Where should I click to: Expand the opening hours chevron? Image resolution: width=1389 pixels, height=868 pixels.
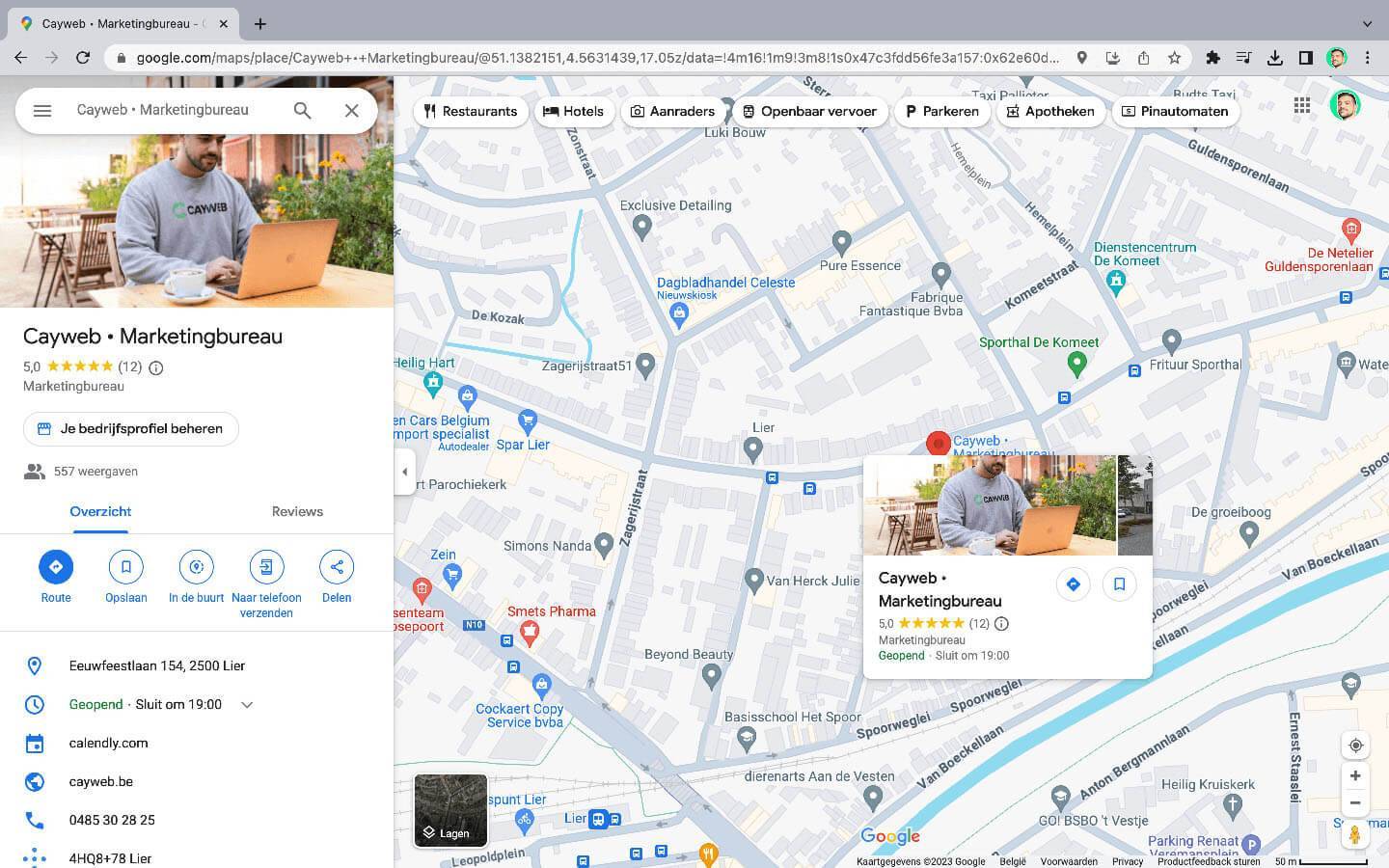coord(247,705)
